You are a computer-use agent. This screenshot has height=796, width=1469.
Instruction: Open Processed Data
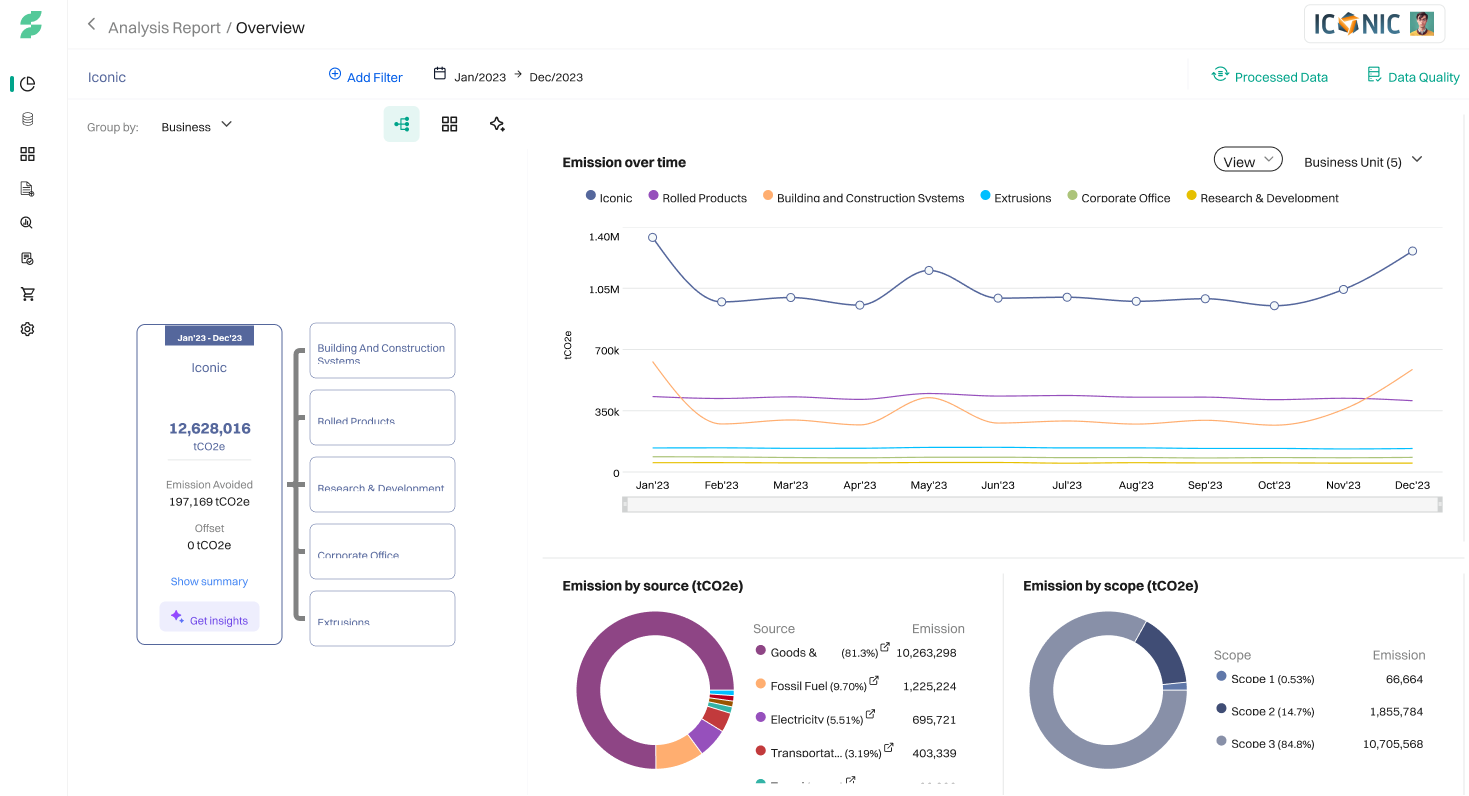[x=1270, y=76]
